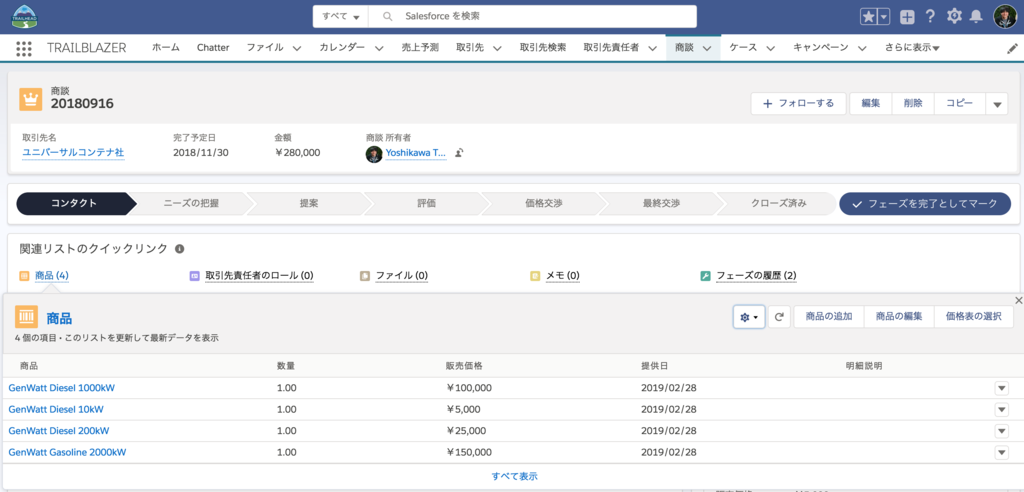Expand the 商談 tab menu chevron

706,48
